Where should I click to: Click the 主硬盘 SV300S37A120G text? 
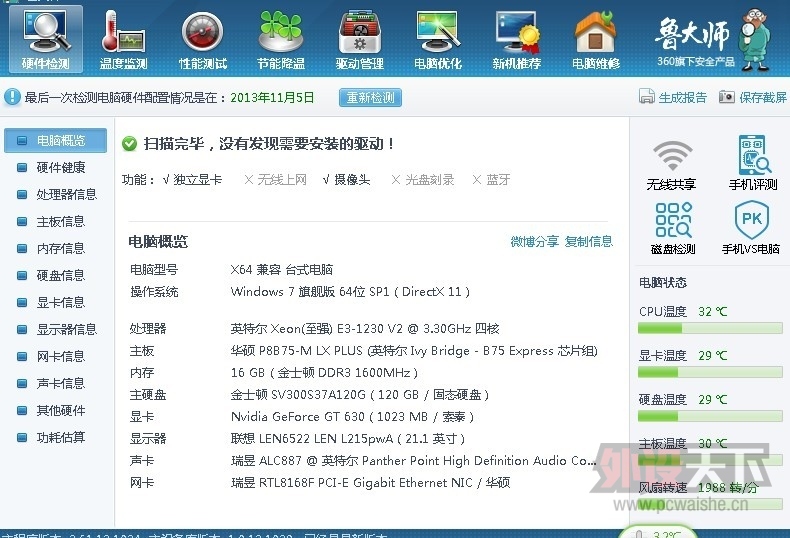pos(360,394)
